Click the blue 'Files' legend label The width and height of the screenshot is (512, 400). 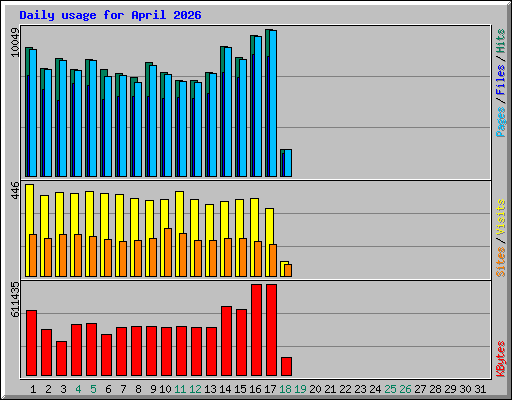[x=501, y=80]
